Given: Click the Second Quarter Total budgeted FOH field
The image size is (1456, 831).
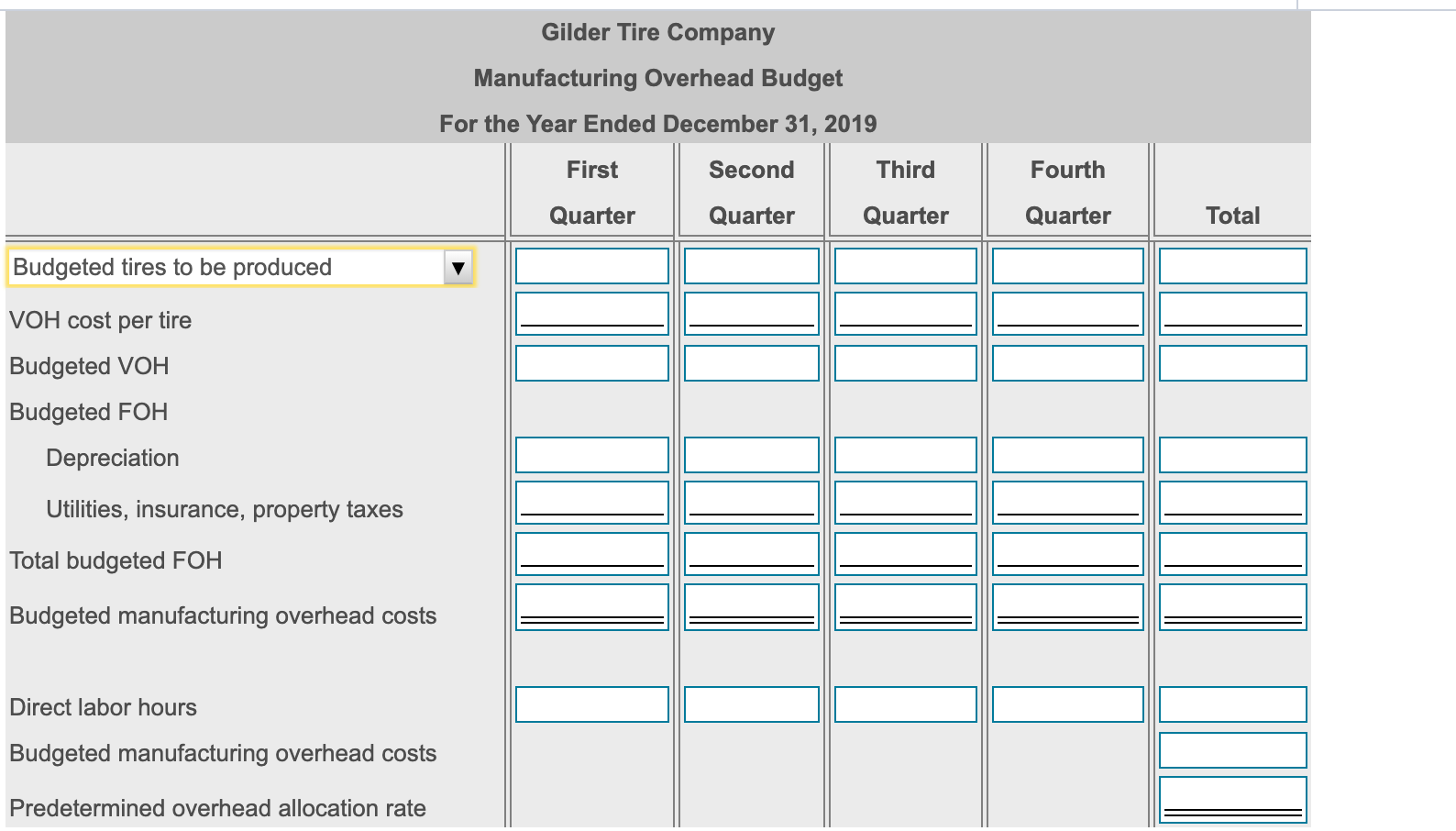Looking at the screenshot, I should click(x=752, y=552).
